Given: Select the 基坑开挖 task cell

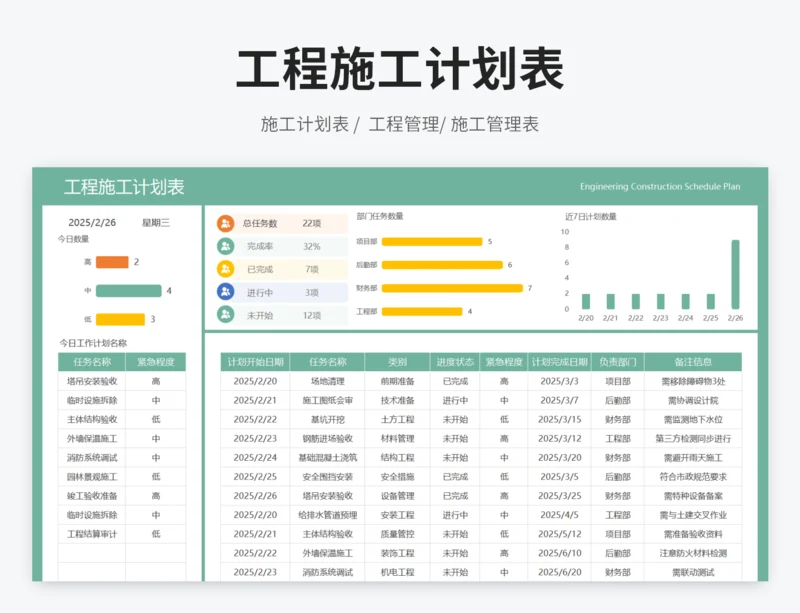Looking at the screenshot, I should 328,420.
